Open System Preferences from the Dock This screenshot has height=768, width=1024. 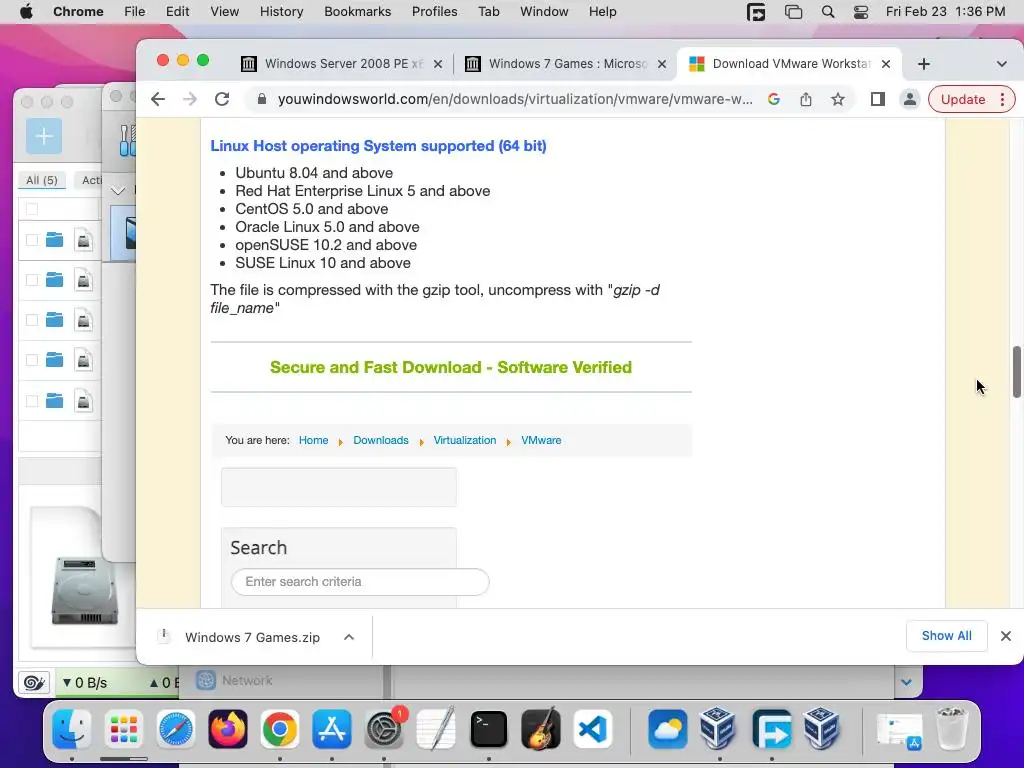click(x=385, y=729)
